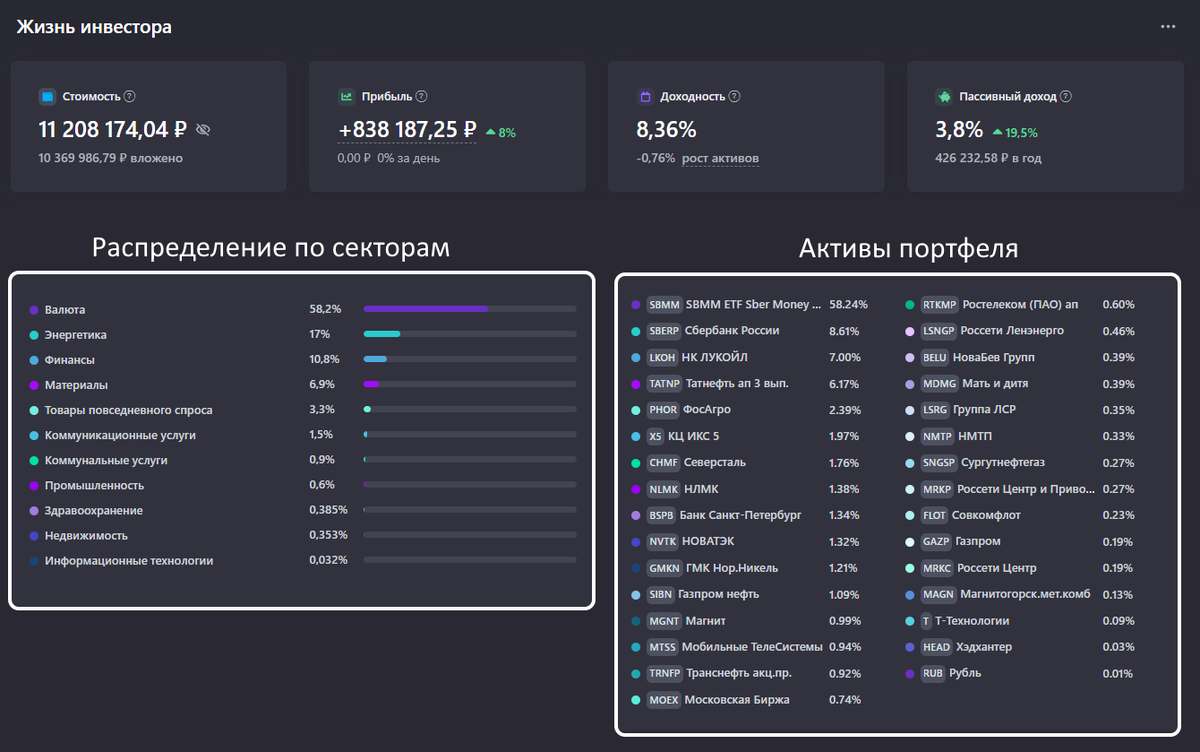Screen dimensions: 1200x752
Task: Click the help icon next to Доходность
Action: [x=735, y=97]
